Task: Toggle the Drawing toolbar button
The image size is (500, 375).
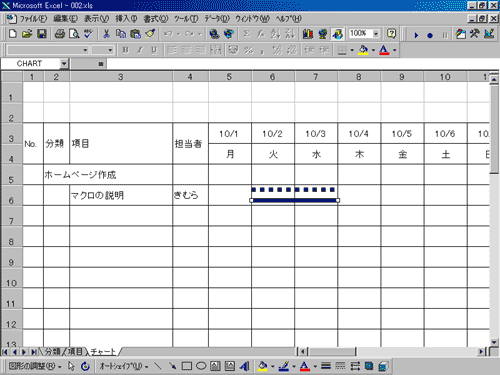Action: pos(337,34)
